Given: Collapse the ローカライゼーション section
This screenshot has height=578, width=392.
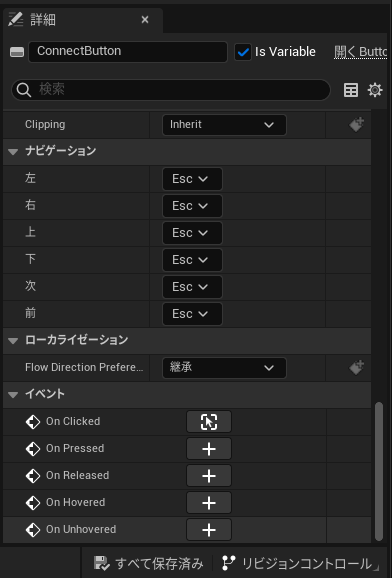Looking at the screenshot, I should click(13, 341).
